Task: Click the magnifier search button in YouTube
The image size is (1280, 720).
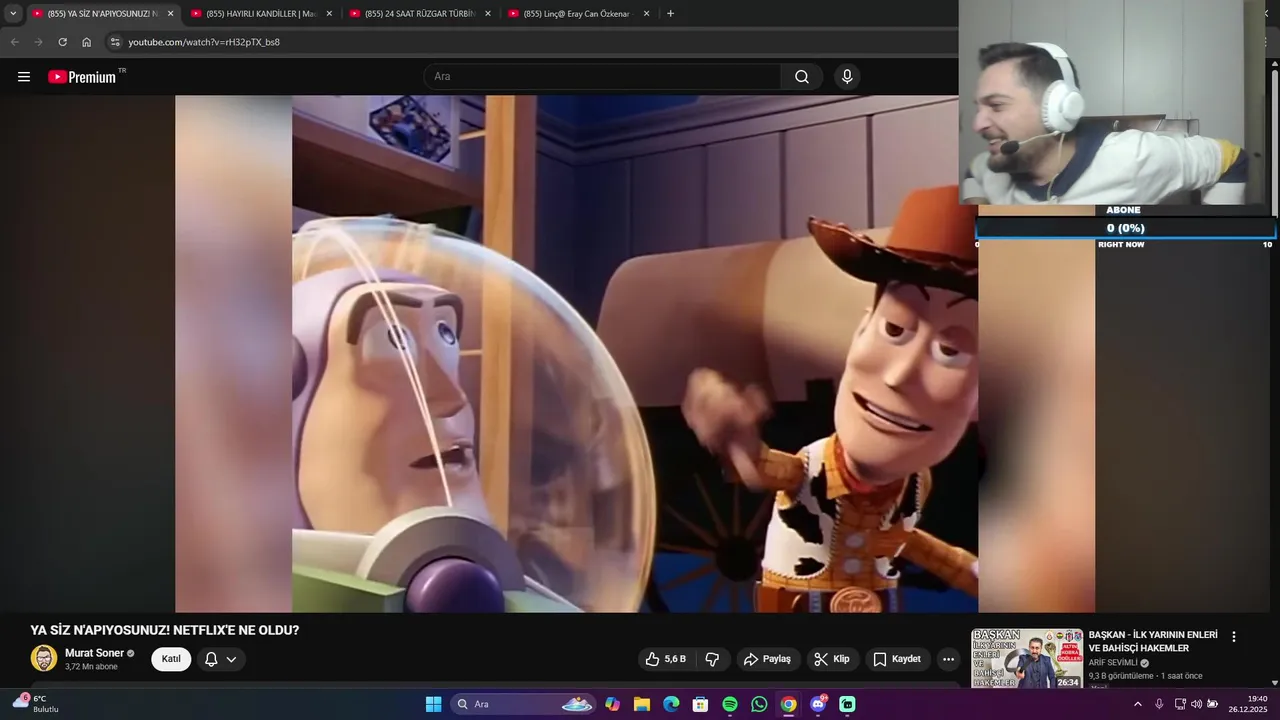Action: pyautogui.click(x=802, y=77)
